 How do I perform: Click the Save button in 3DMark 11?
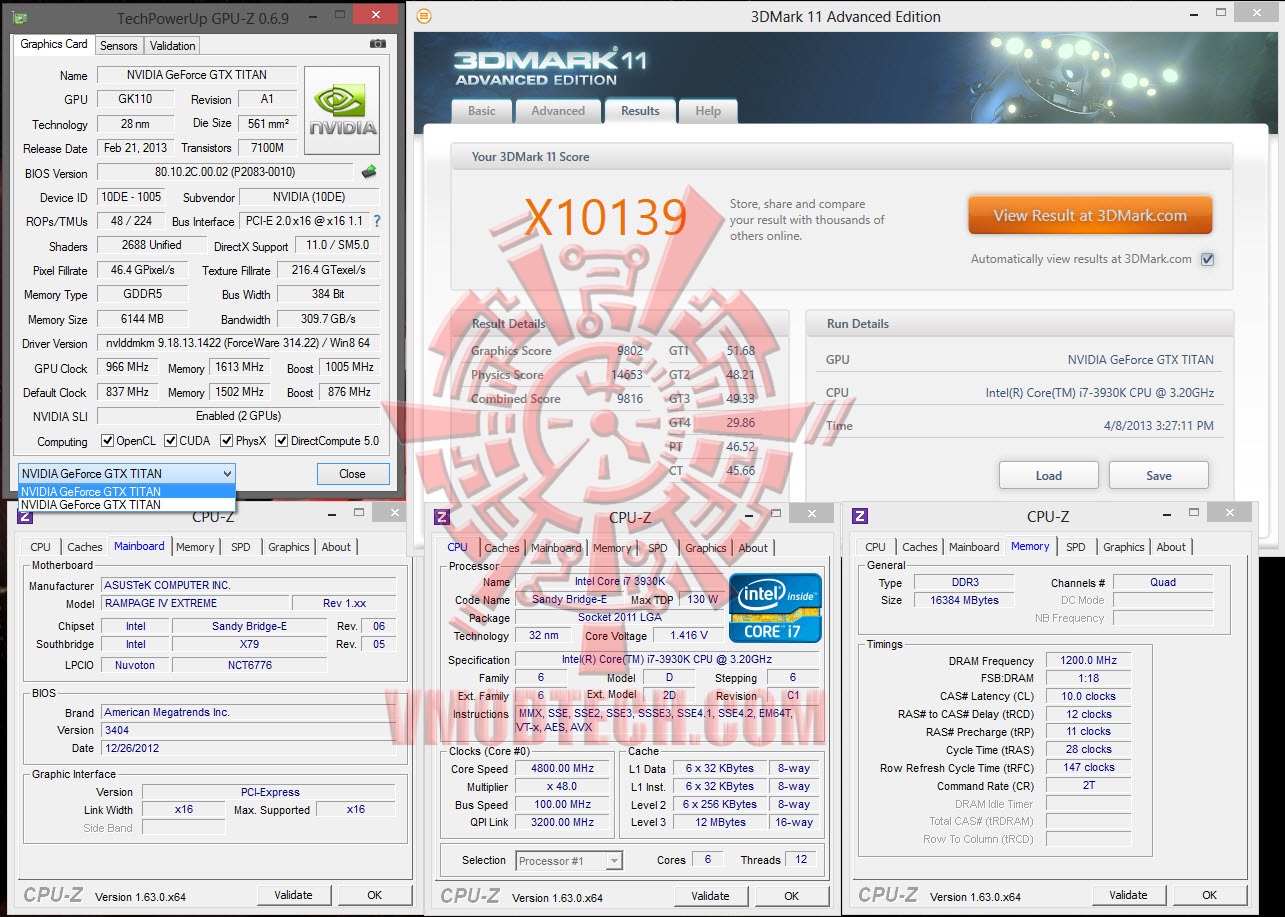[1159, 476]
